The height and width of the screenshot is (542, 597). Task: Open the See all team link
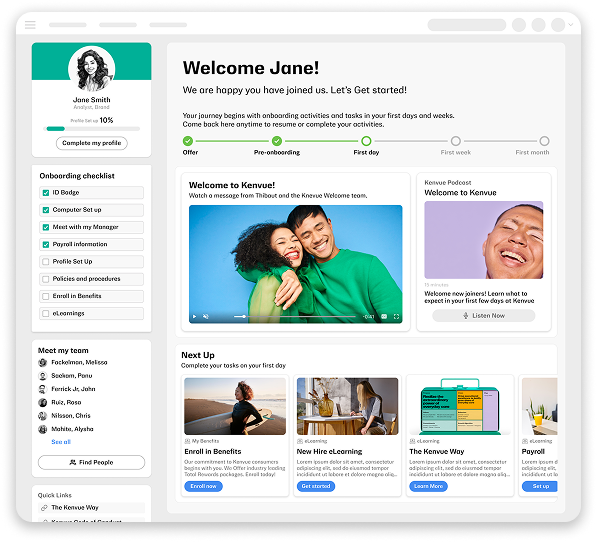(x=61, y=442)
